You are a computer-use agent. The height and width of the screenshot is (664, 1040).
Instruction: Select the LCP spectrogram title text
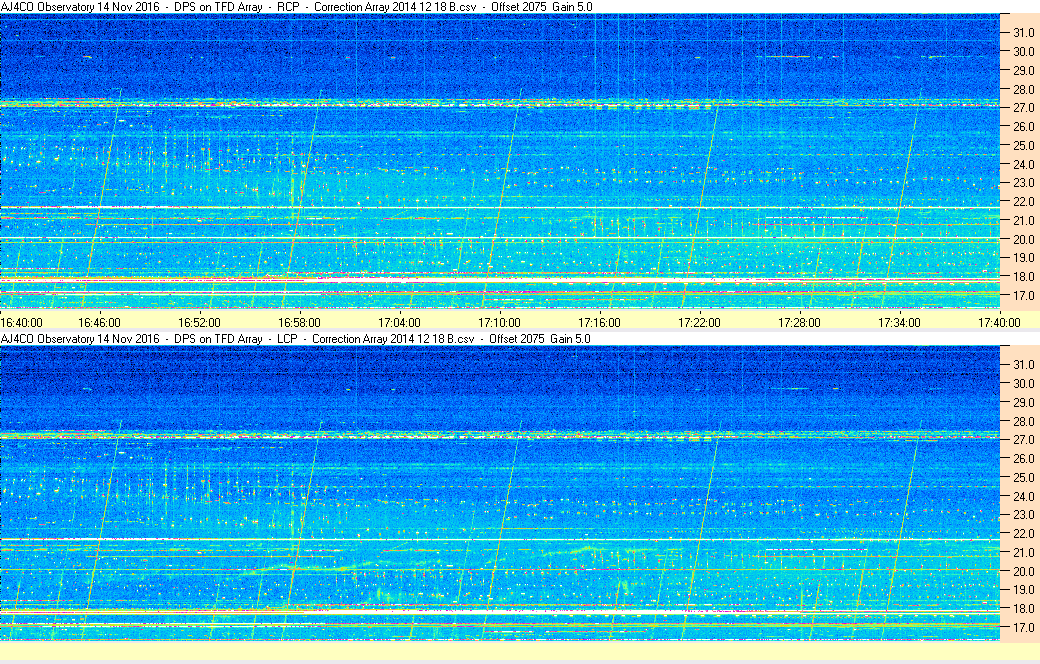click(296, 339)
